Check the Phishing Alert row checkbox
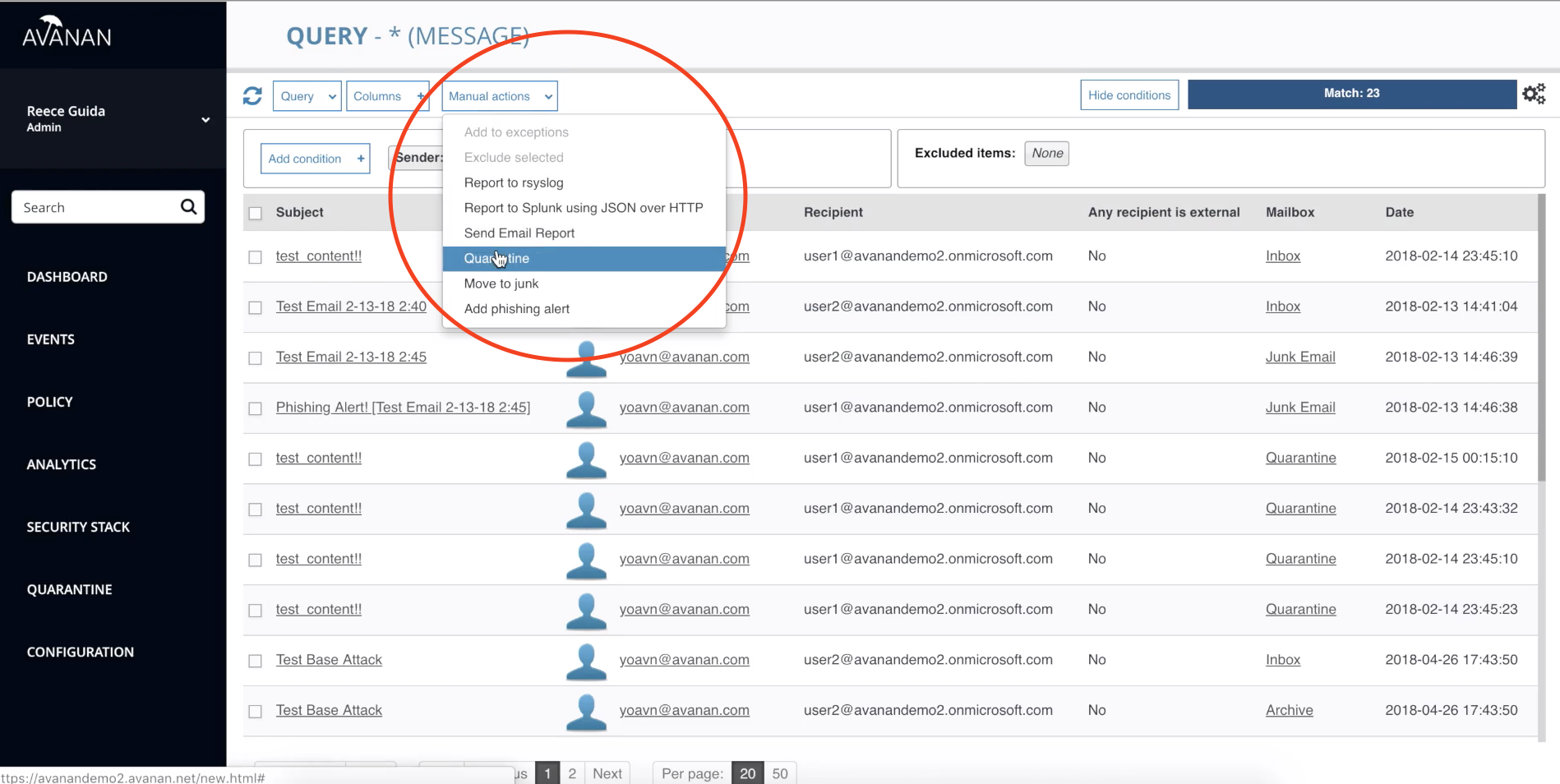Image resolution: width=1560 pixels, height=784 pixels. 256,408
